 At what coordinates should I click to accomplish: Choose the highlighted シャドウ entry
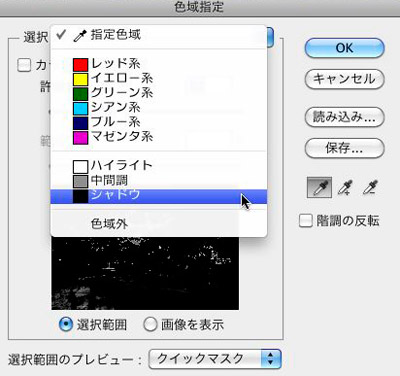159,196
